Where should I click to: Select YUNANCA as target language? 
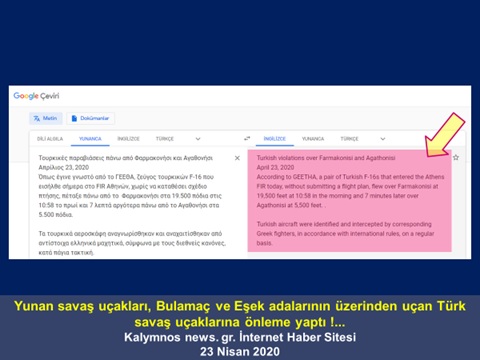(x=313, y=139)
